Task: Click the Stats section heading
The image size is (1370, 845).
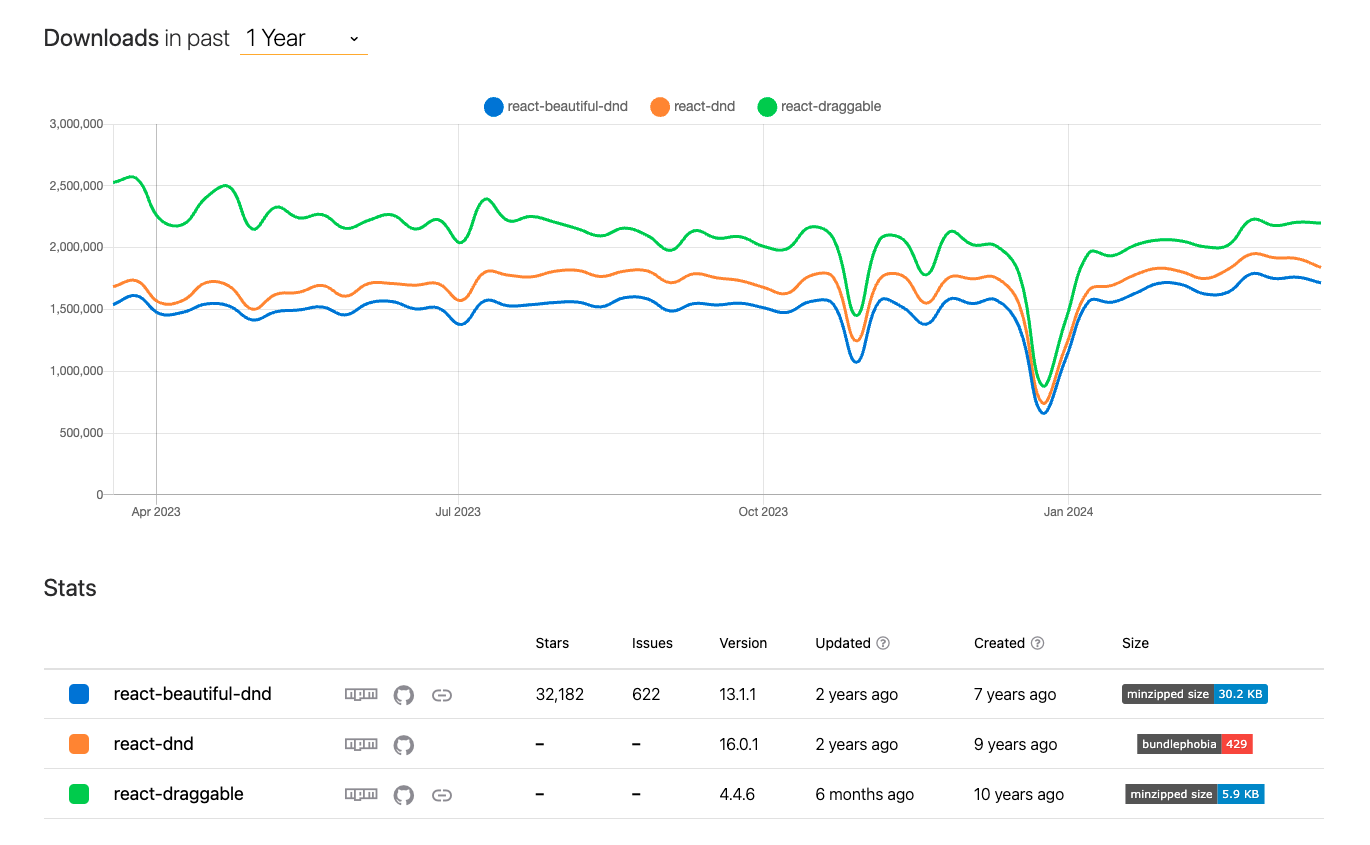Action: (70, 588)
